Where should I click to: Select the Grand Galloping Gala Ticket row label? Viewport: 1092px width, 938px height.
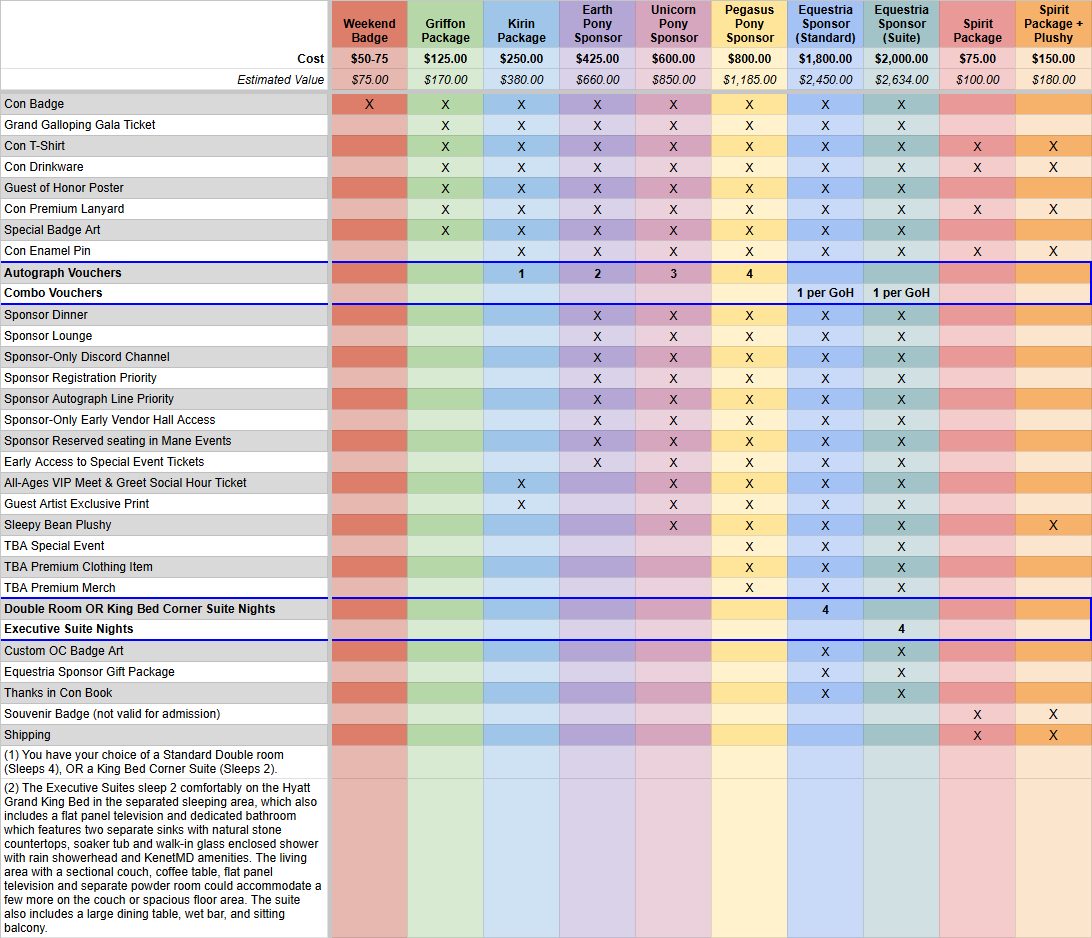click(x=80, y=125)
